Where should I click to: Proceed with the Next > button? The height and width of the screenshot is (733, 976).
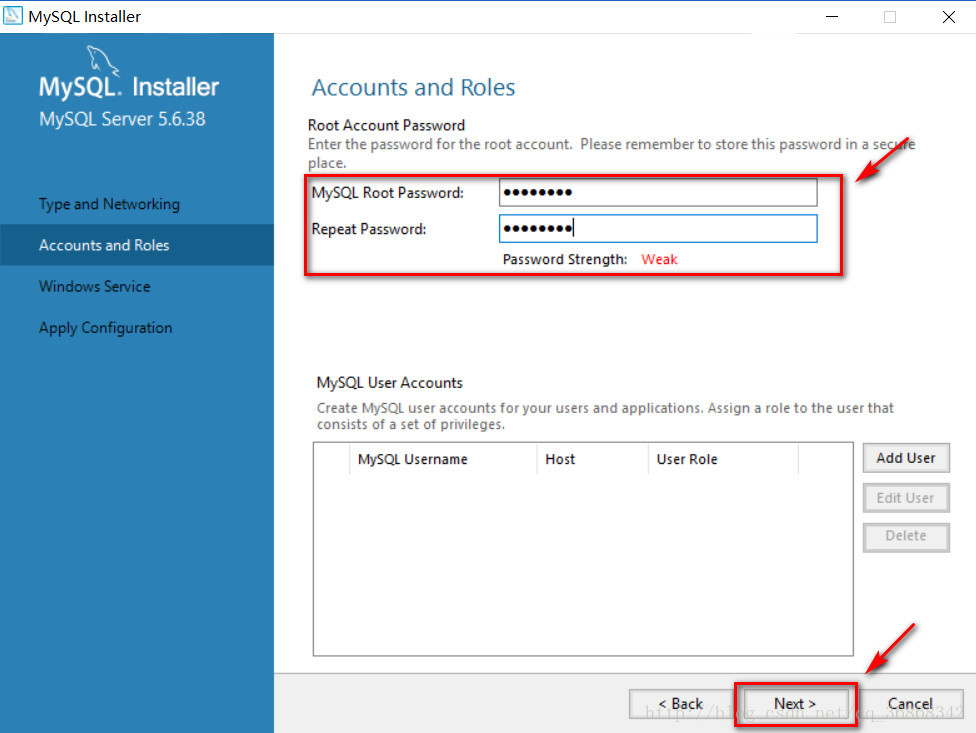tap(795, 704)
